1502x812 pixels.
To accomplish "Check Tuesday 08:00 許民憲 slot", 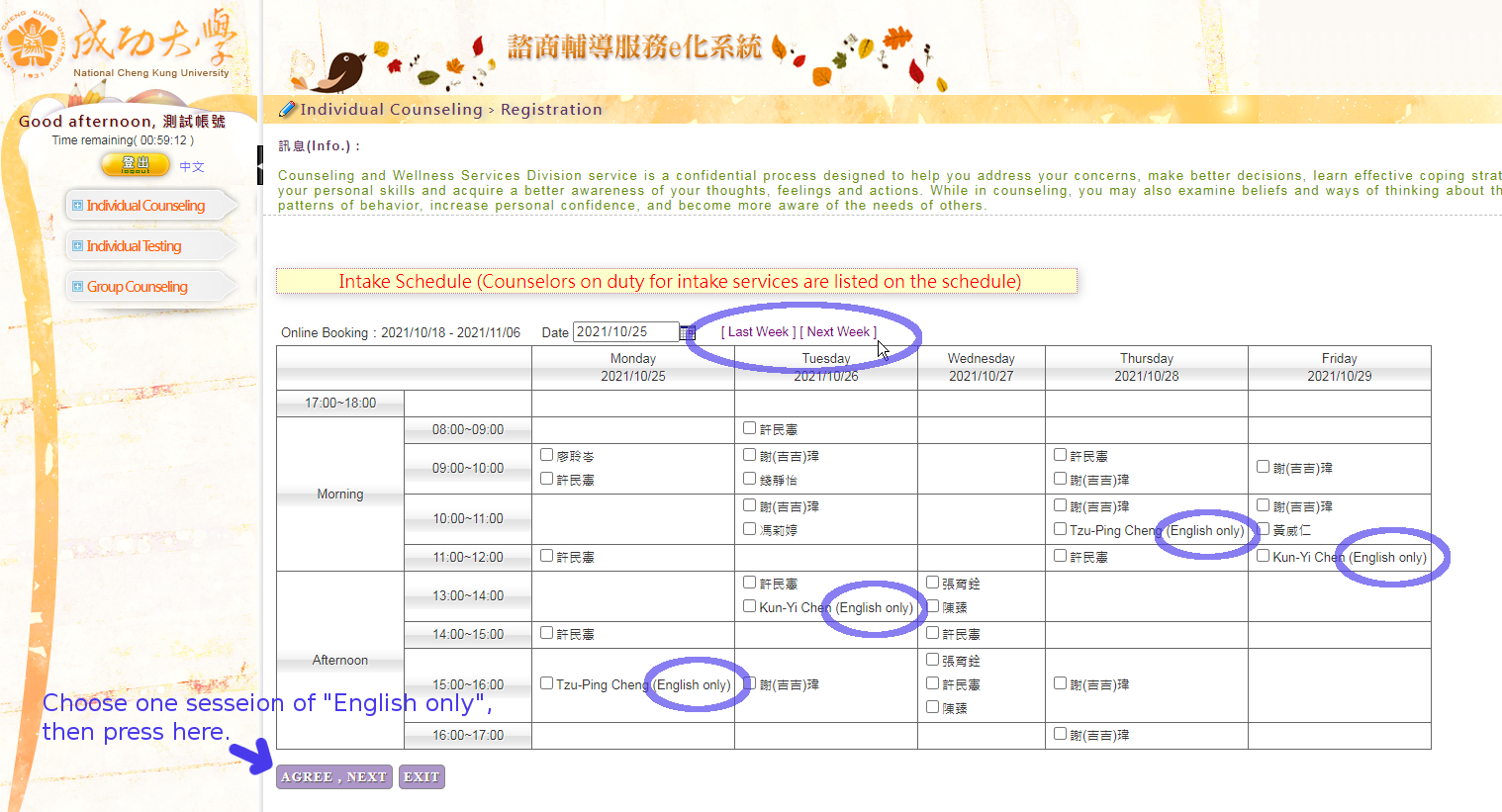I will pyautogui.click(x=750, y=428).
